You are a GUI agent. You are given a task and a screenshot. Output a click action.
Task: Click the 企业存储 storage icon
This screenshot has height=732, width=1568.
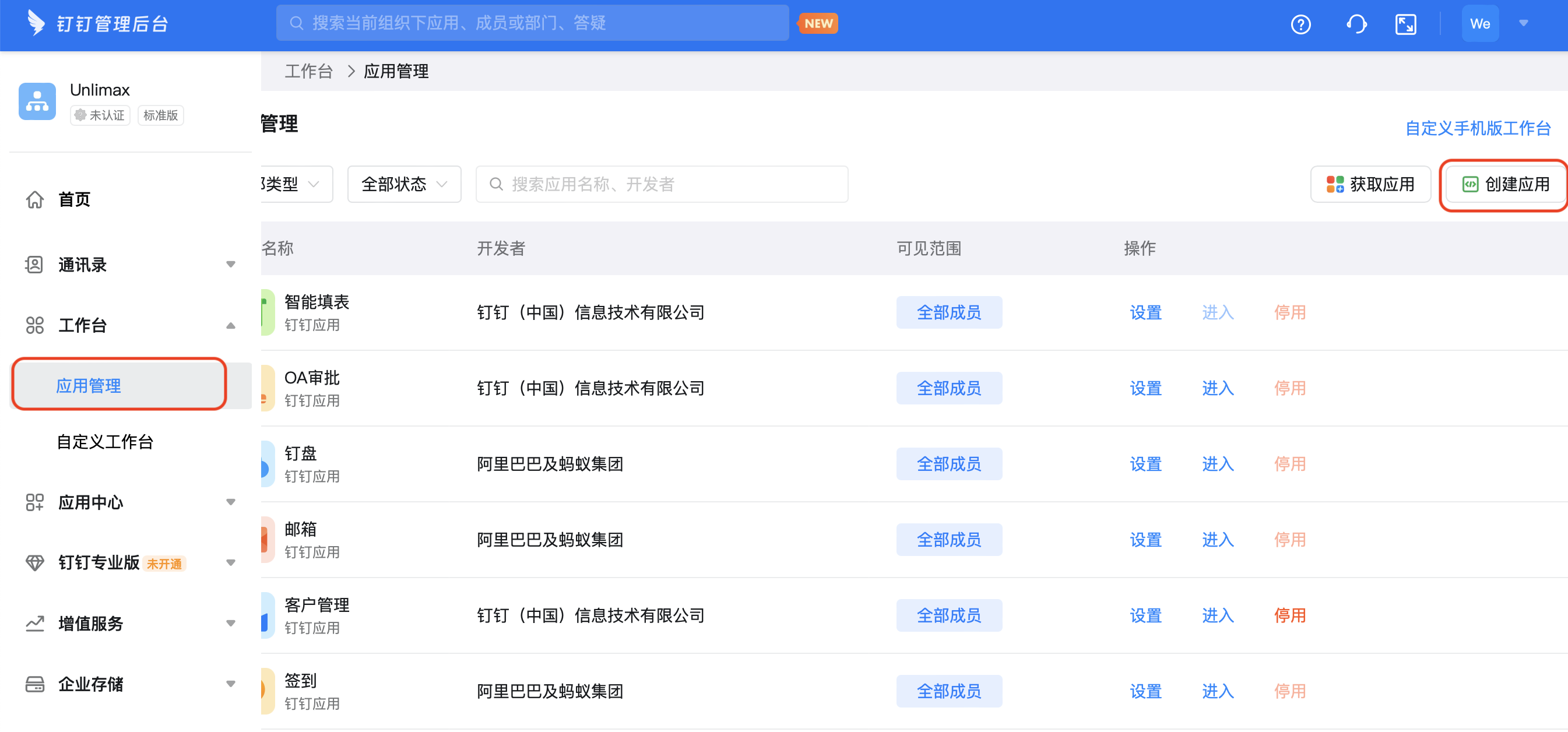[x=35, y=684]
